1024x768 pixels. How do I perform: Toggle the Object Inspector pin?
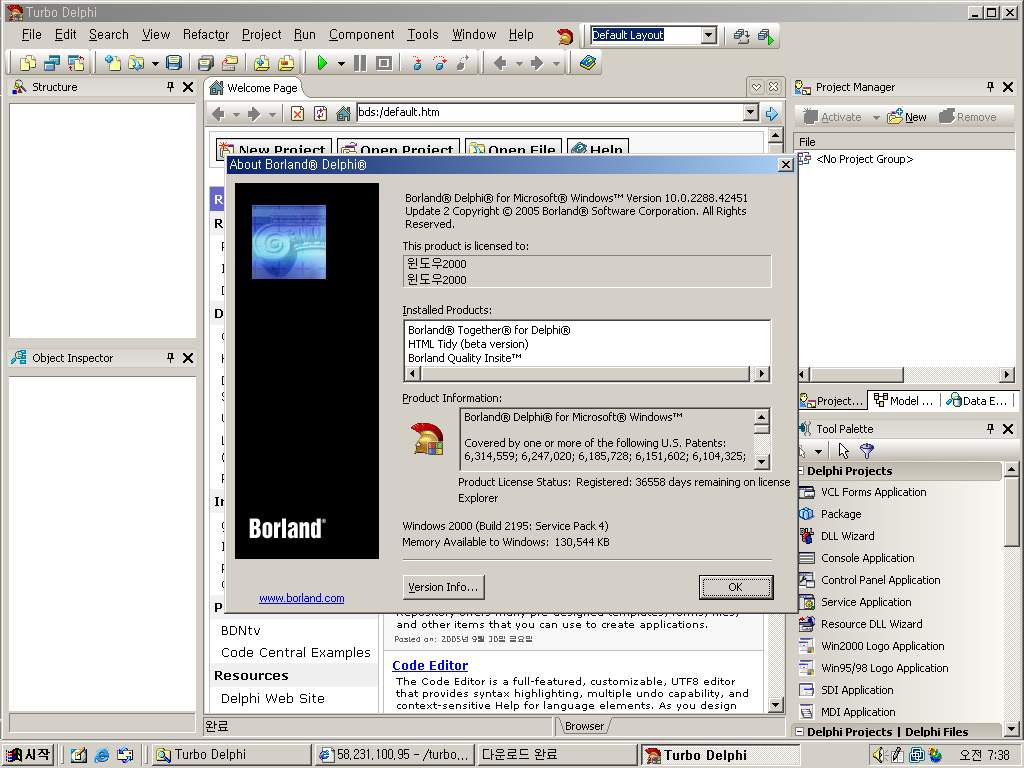pyautogui.click(x=170, y=358)
